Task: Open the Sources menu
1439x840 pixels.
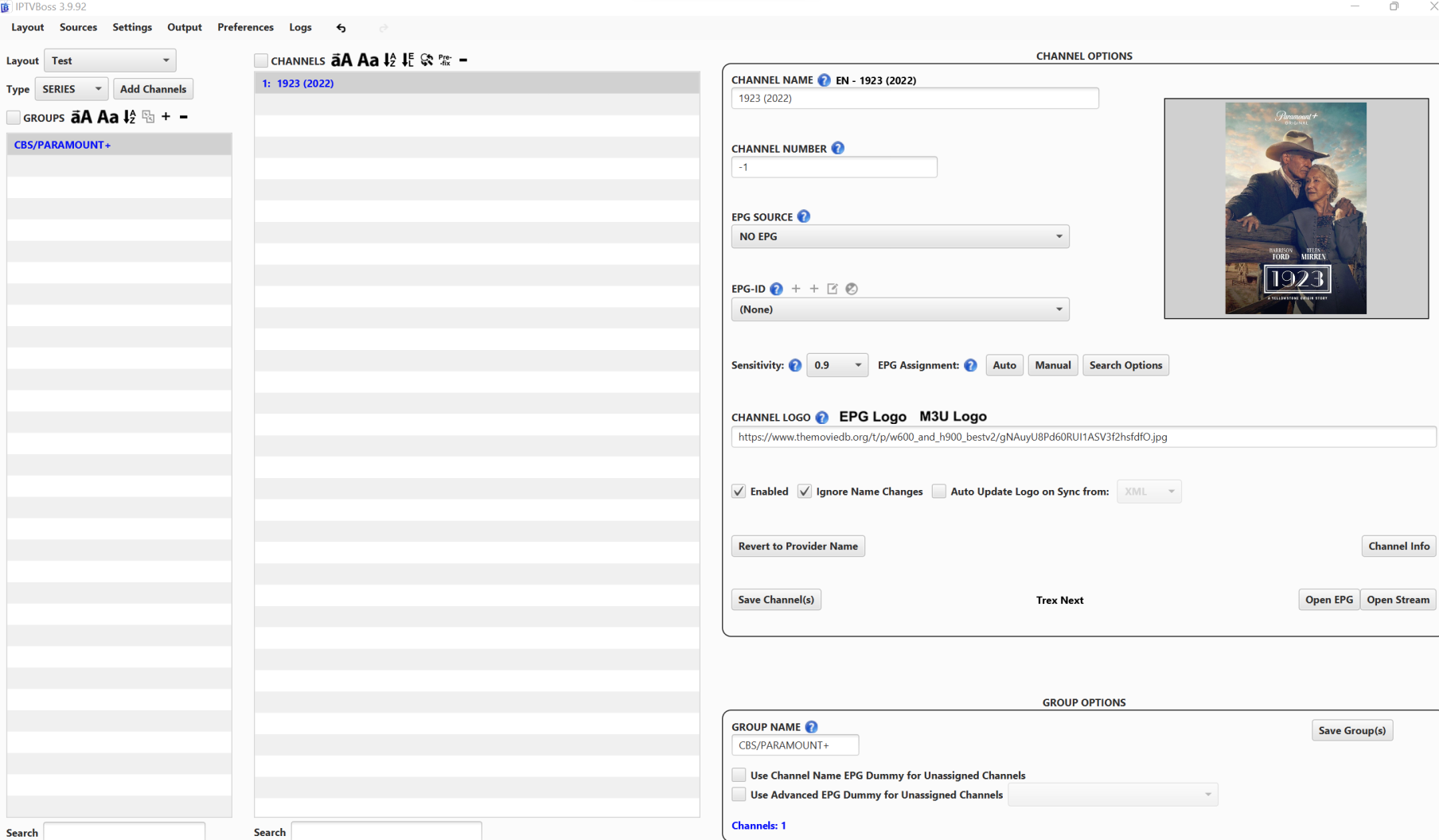Action: [78, 27]
